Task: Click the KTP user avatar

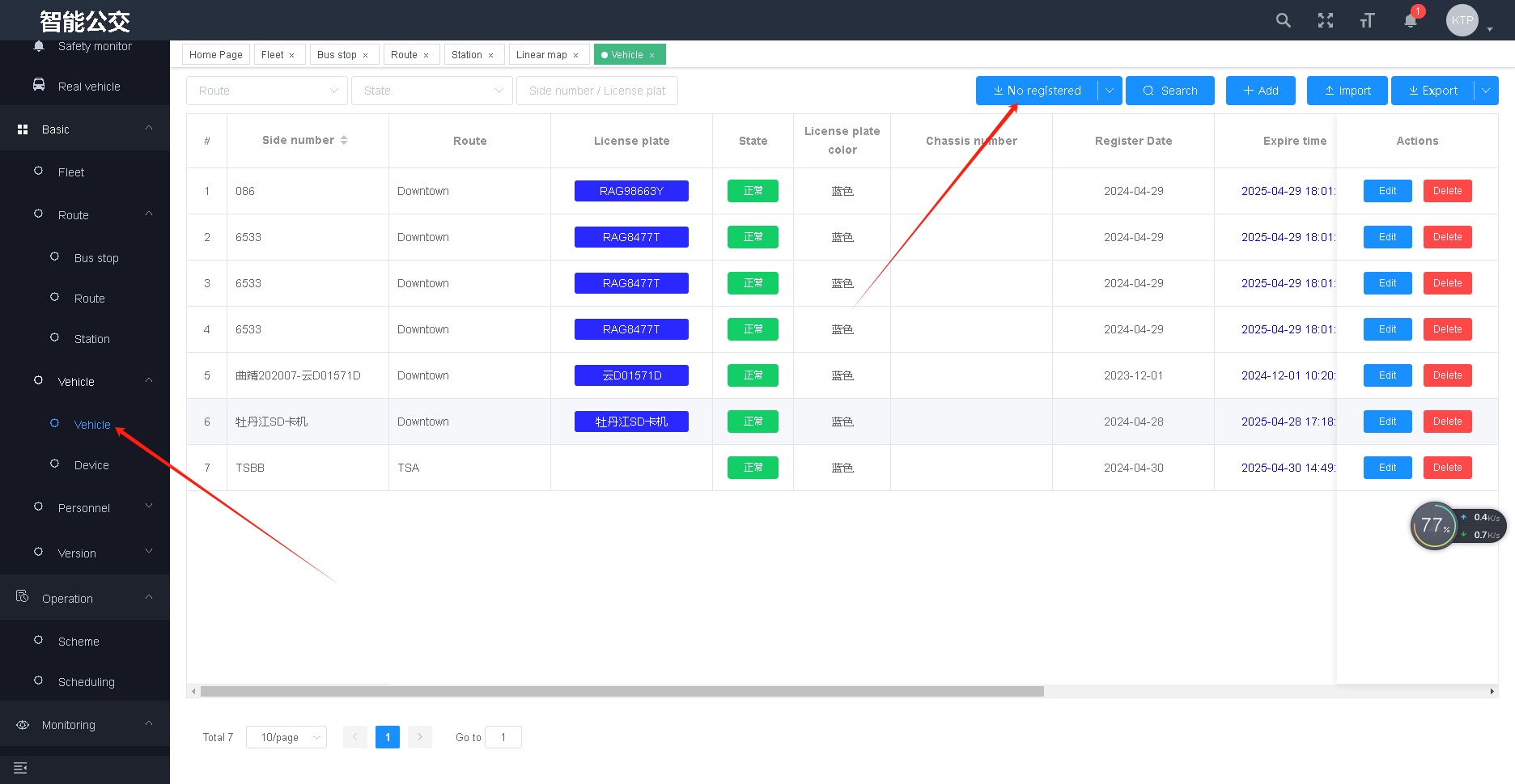Action: pyautogui.click(x=1462, y=20)
